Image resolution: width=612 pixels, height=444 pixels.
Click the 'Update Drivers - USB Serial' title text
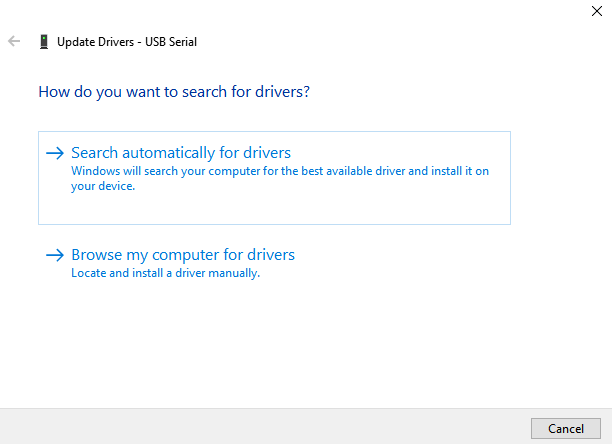(x=127, y=42)
